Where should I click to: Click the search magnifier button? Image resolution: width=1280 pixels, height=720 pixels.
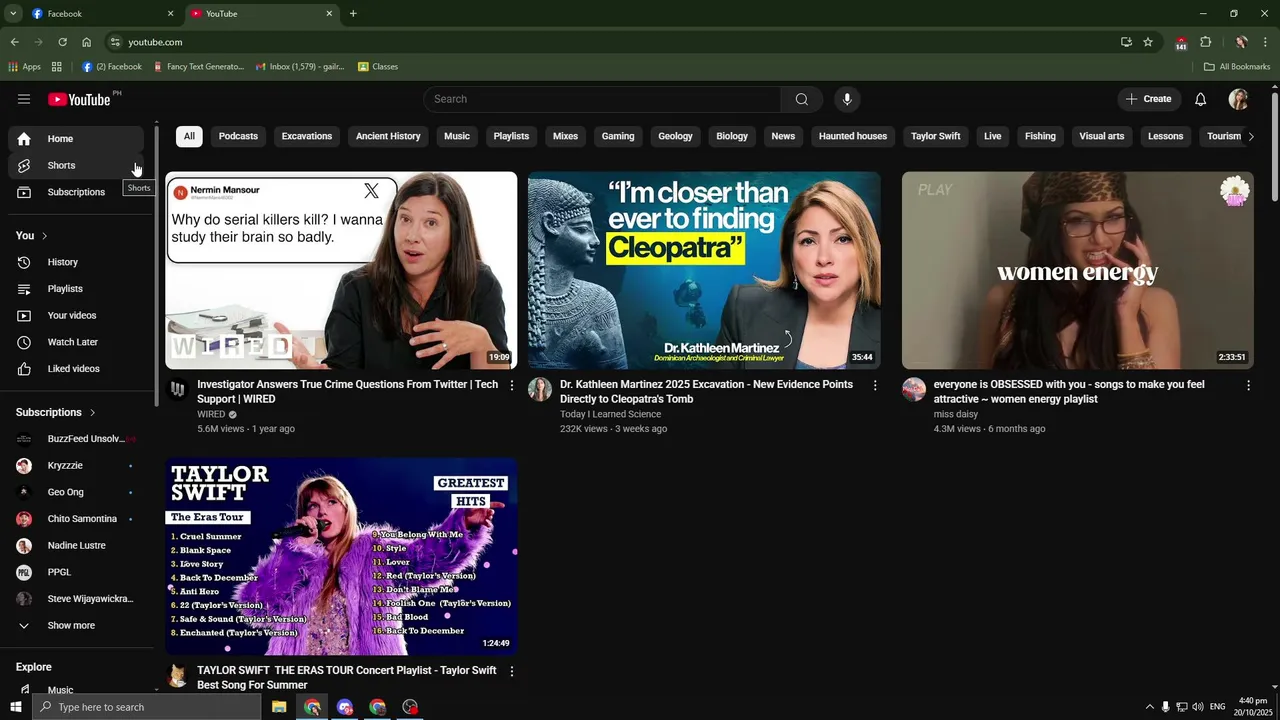802,99
